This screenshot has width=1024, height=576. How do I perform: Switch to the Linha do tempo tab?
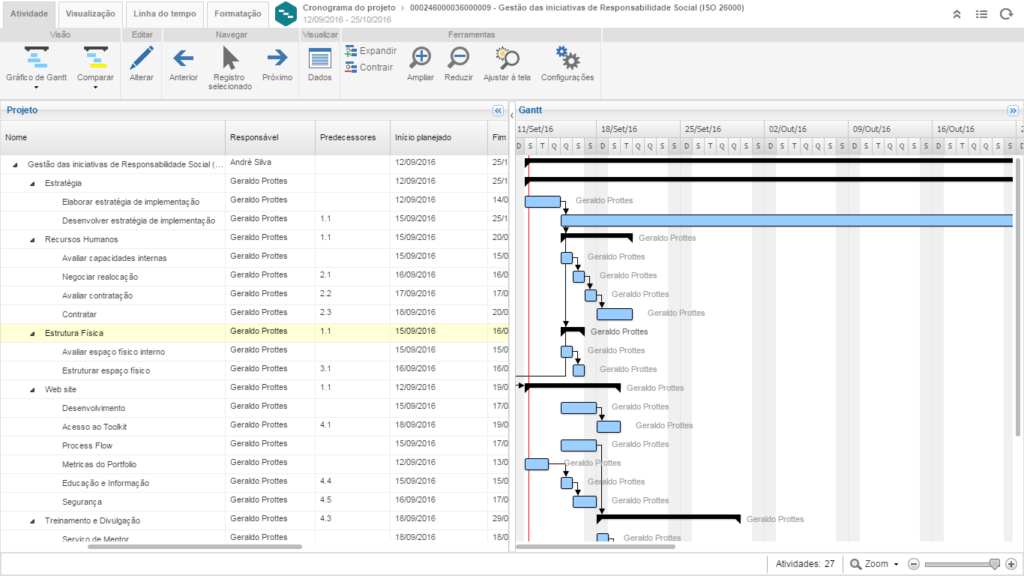pos(164,14)
